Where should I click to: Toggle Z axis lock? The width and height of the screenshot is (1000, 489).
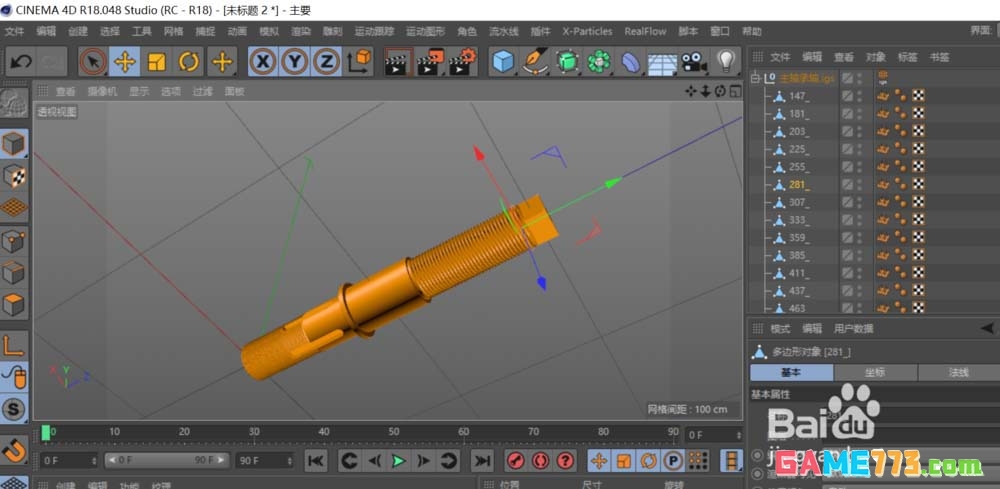point(327,62)
